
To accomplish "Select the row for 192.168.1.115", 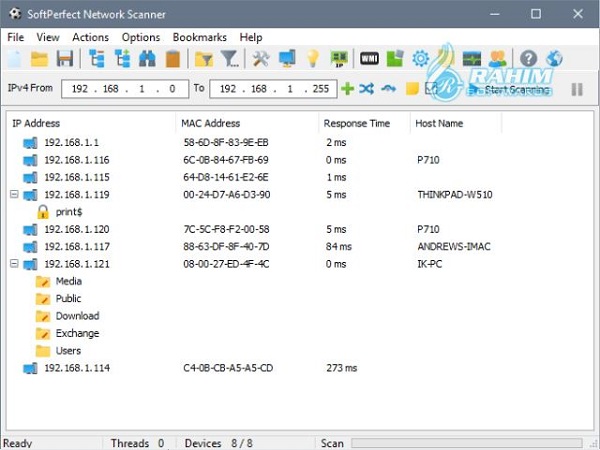I will (300, 177).
